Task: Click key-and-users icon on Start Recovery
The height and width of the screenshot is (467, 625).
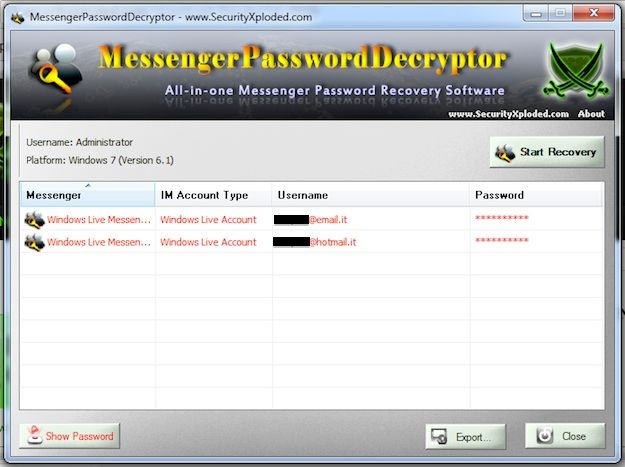Action: tap(505, 153)
